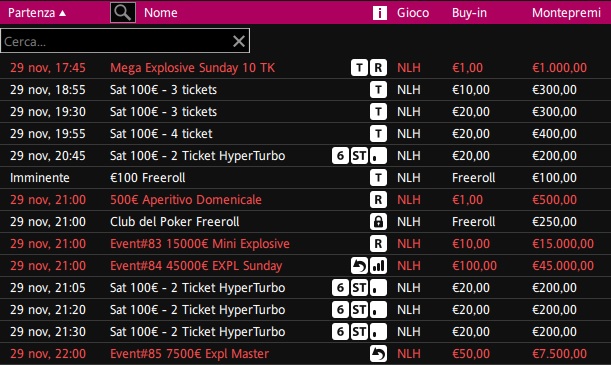Sort by the Buy-in column header

coord(469,12)
